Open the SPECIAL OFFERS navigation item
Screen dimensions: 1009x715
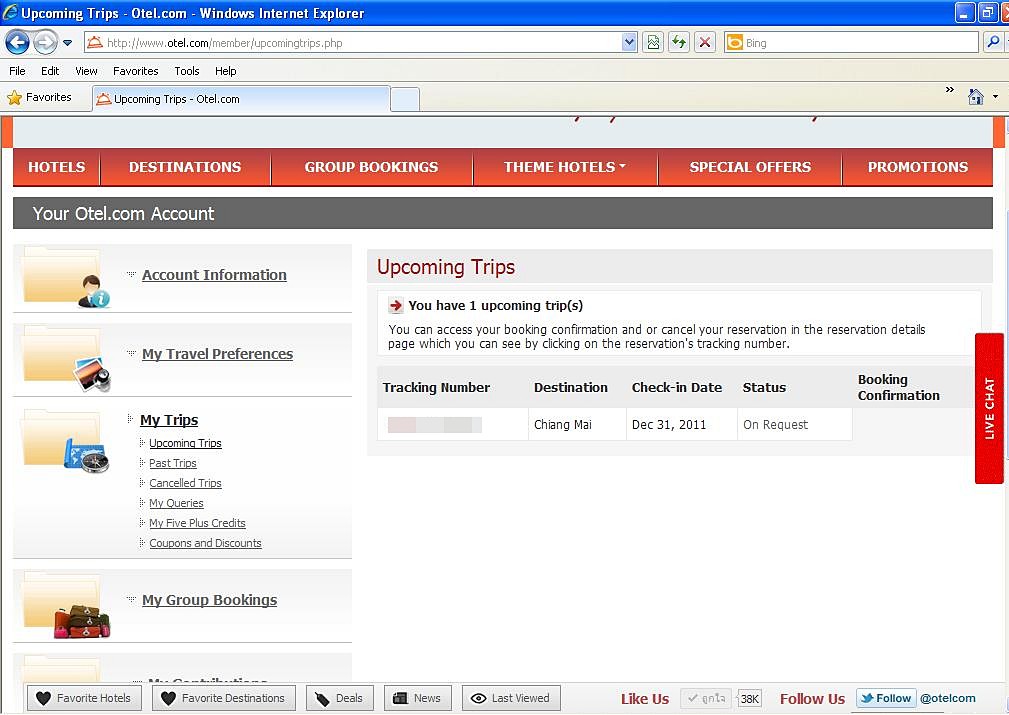click(x=750, y=167)
